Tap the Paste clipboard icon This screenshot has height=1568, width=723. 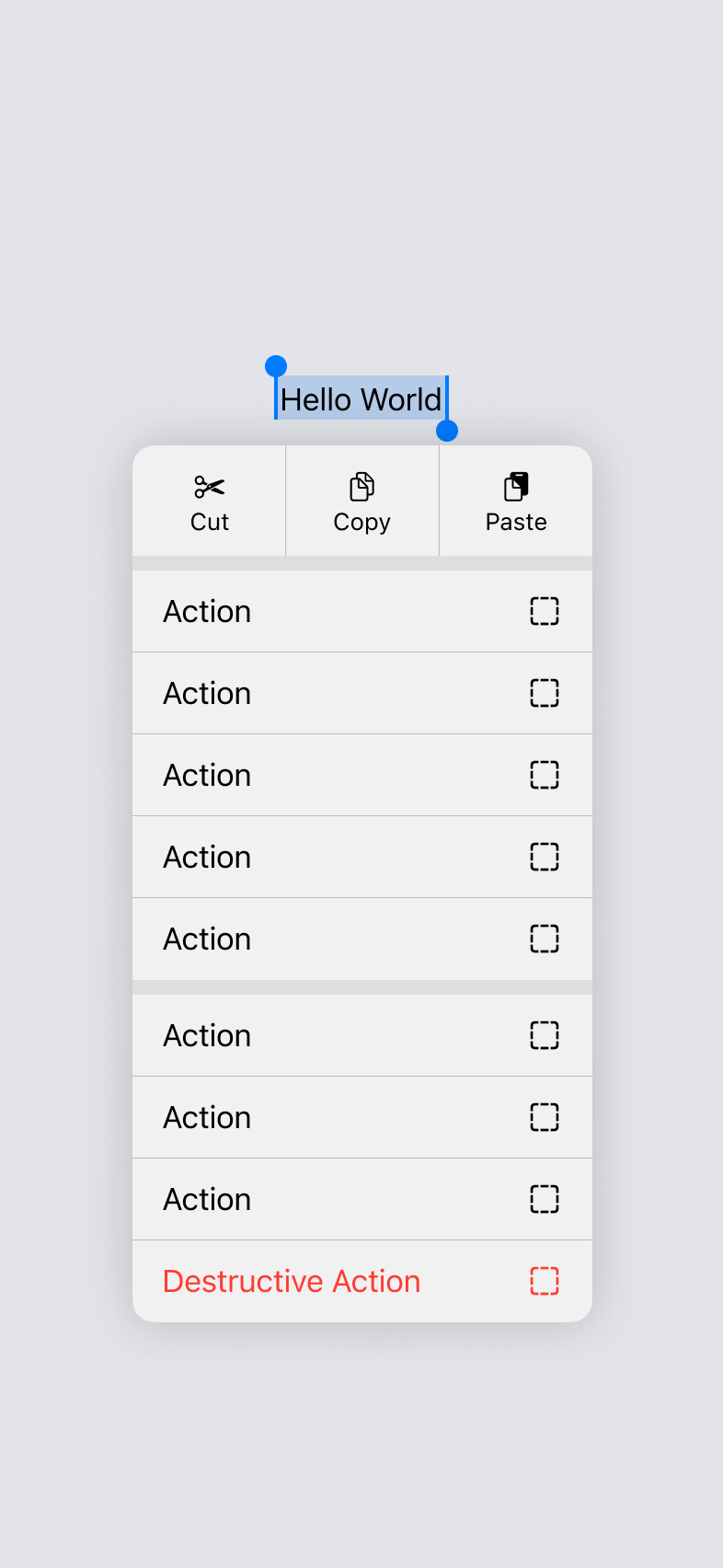tap(515, 486)
